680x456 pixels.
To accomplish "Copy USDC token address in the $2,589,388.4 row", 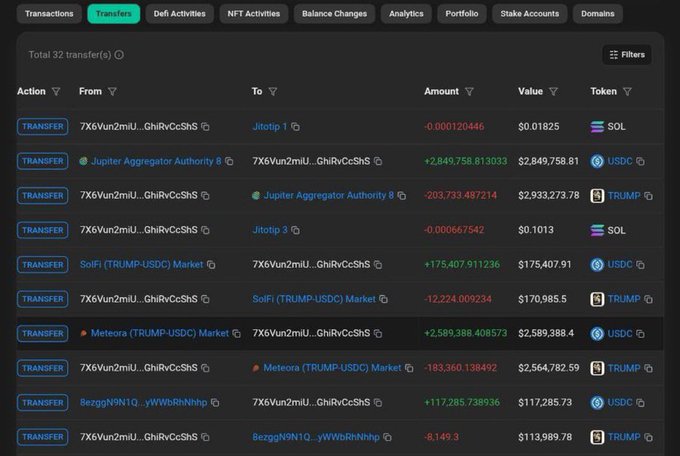I will point(640,333).
